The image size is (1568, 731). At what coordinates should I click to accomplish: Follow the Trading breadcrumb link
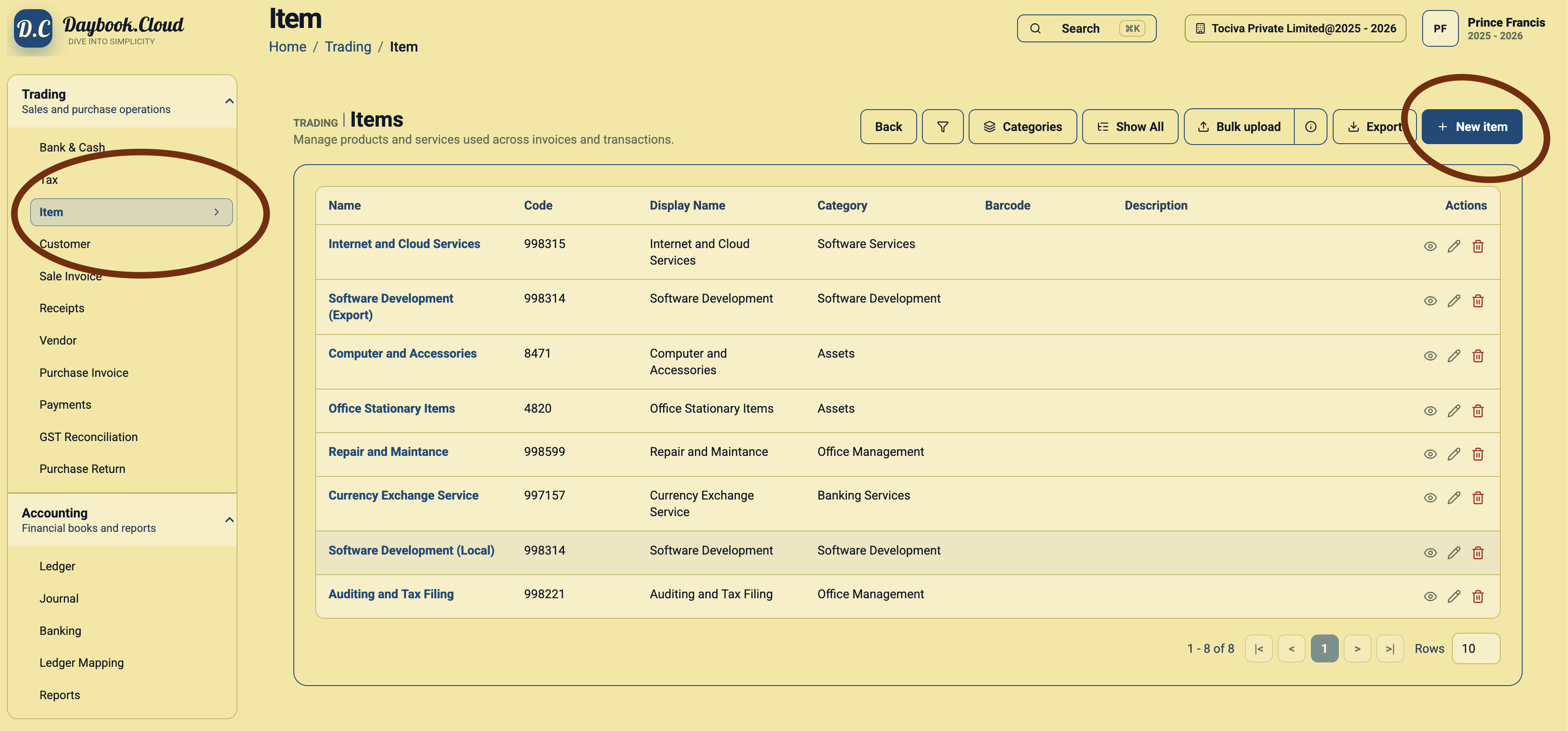coord(347,47)
